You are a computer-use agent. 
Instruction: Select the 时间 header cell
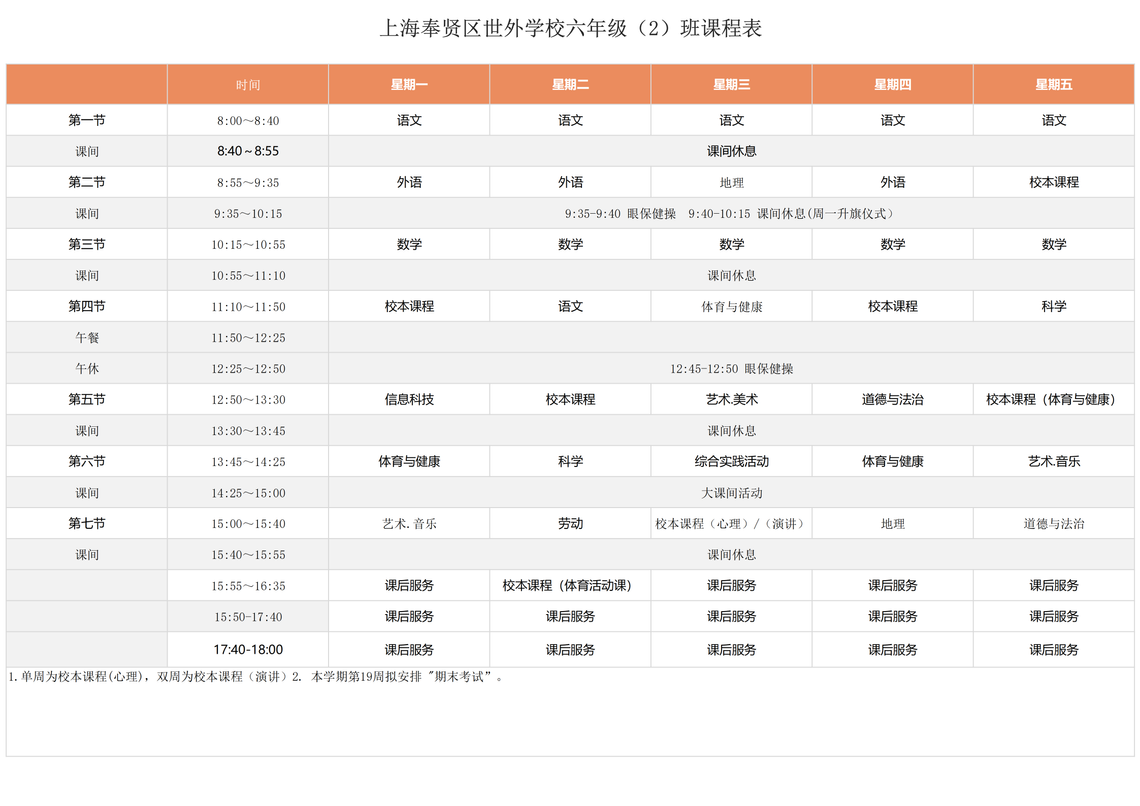248,84
